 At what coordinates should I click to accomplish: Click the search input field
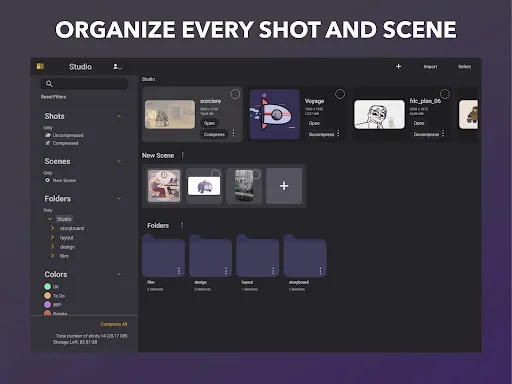84,84
